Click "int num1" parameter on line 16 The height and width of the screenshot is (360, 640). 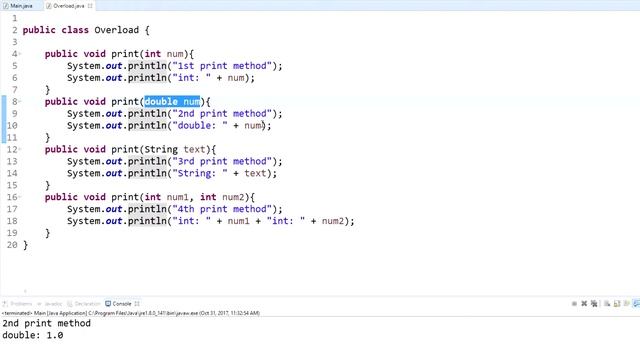tap(167, 197)
